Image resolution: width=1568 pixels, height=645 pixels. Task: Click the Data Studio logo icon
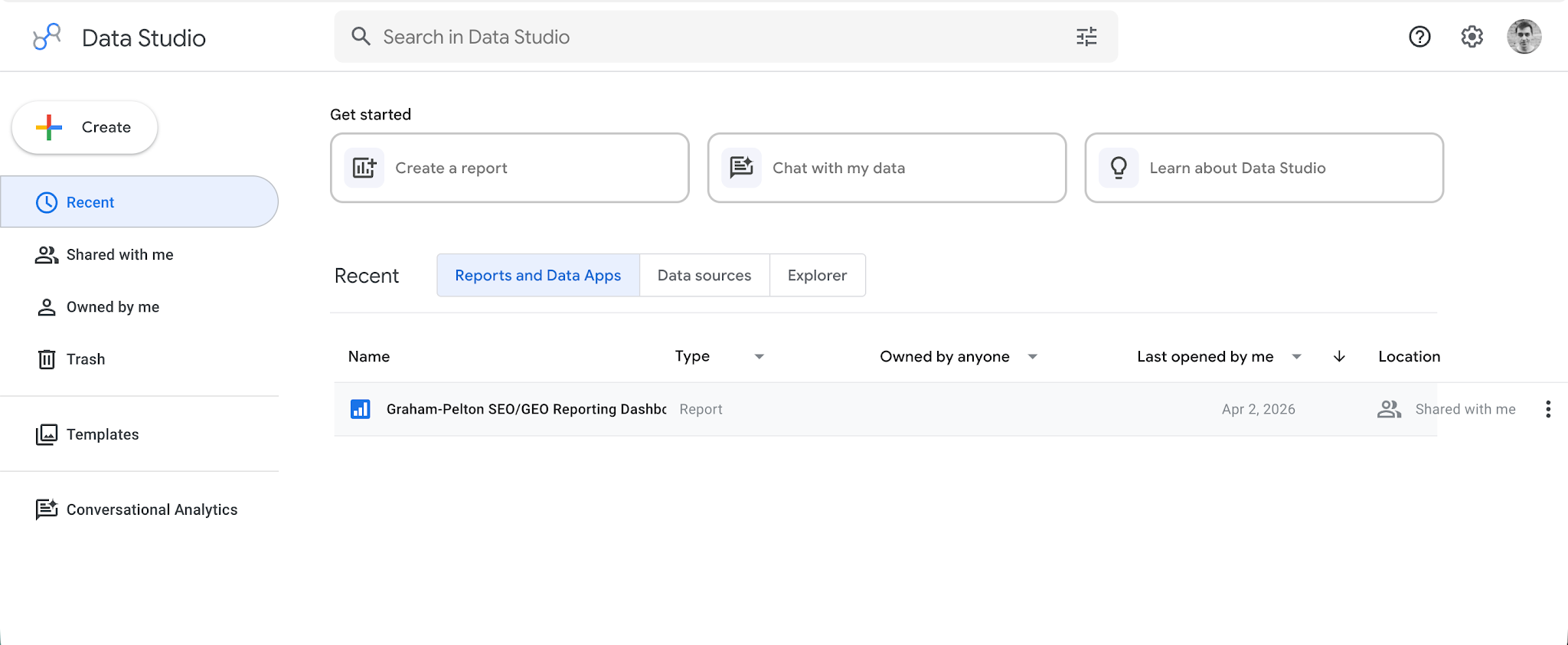point(47,37)
